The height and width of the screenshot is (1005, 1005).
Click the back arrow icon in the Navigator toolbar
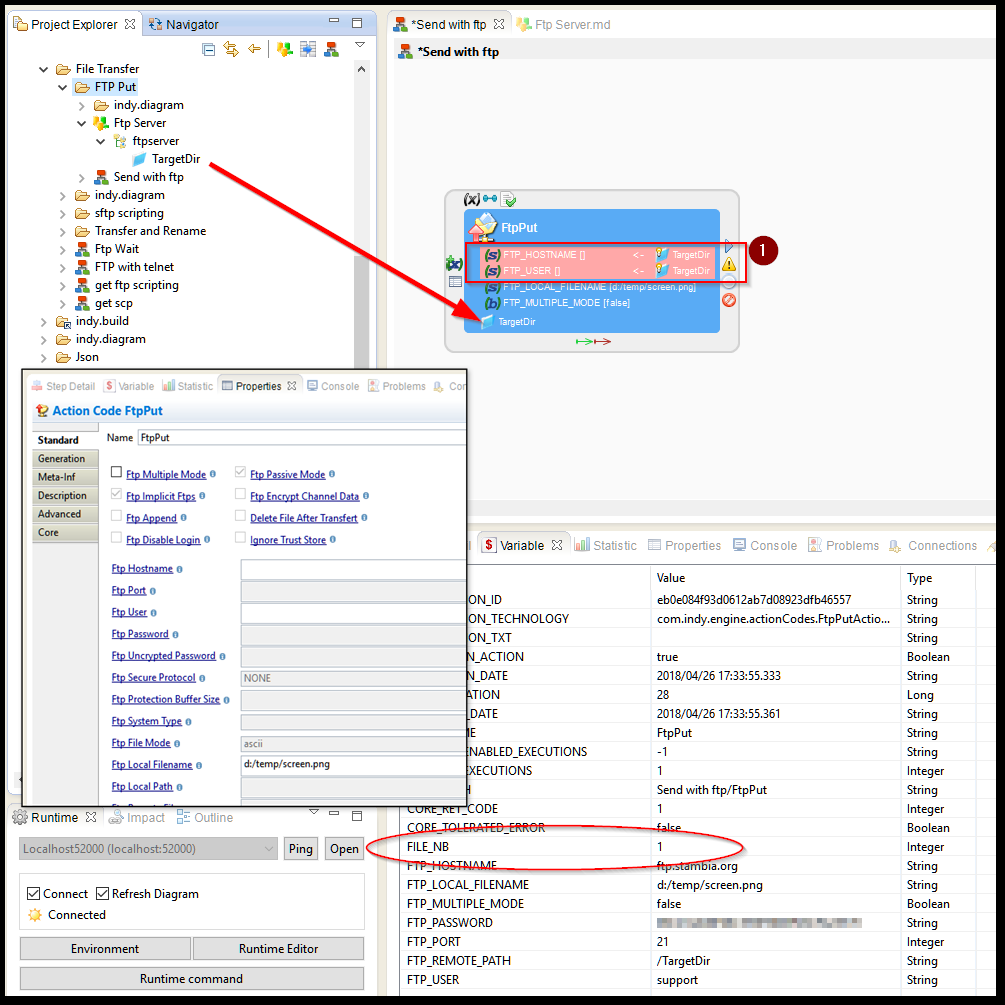click(253, 47)
